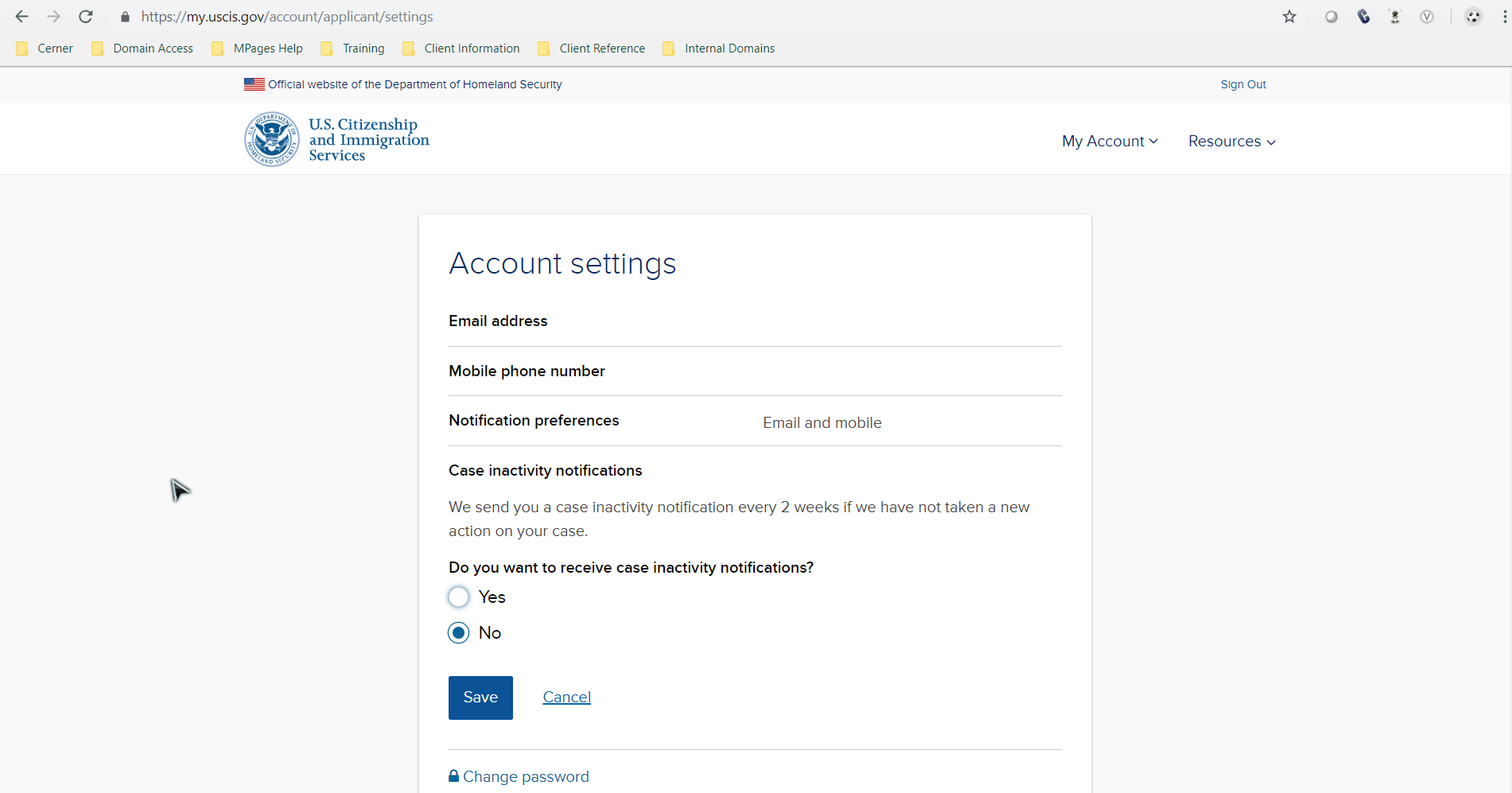Click the browser profile avatar icon

point(1473,17)
